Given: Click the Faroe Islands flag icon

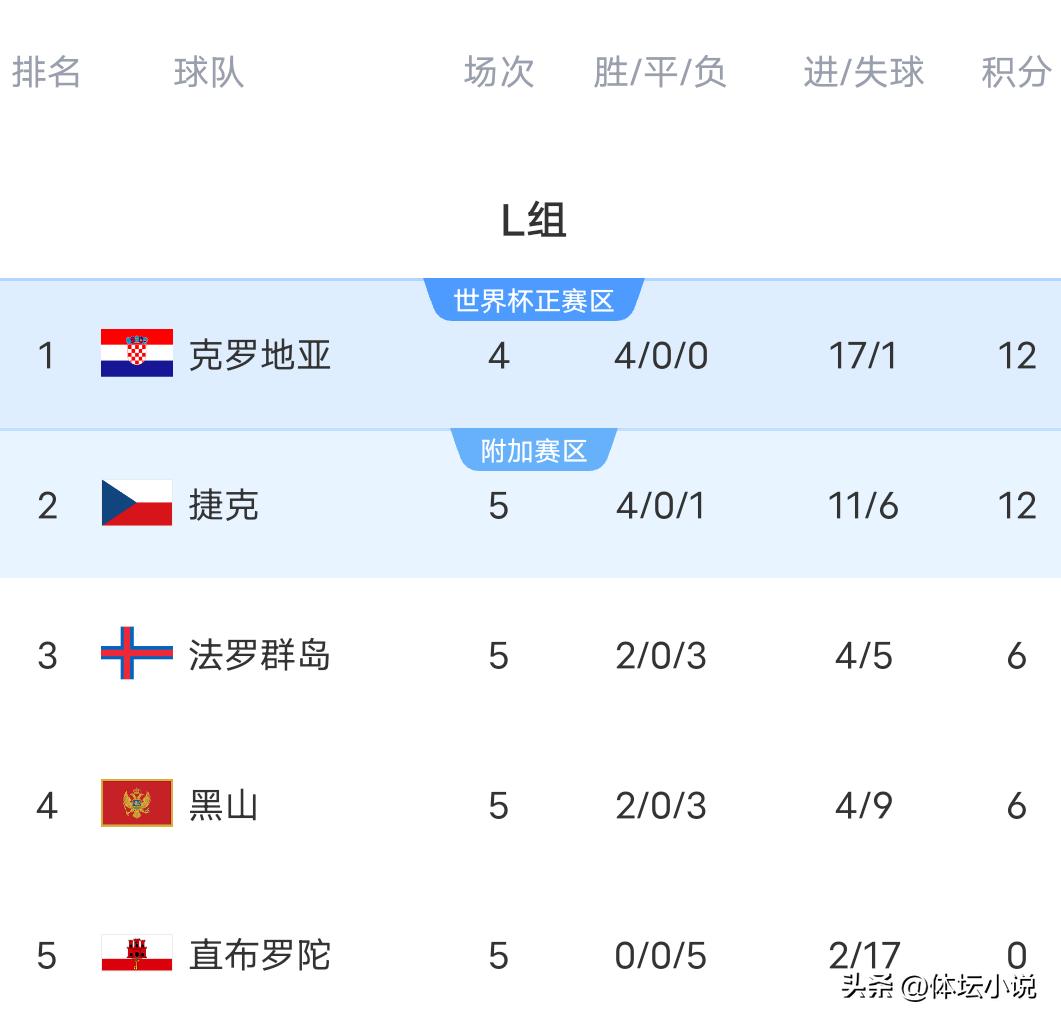Looking at the screenshot, I should pyautogui.click(x=137, y=653).
